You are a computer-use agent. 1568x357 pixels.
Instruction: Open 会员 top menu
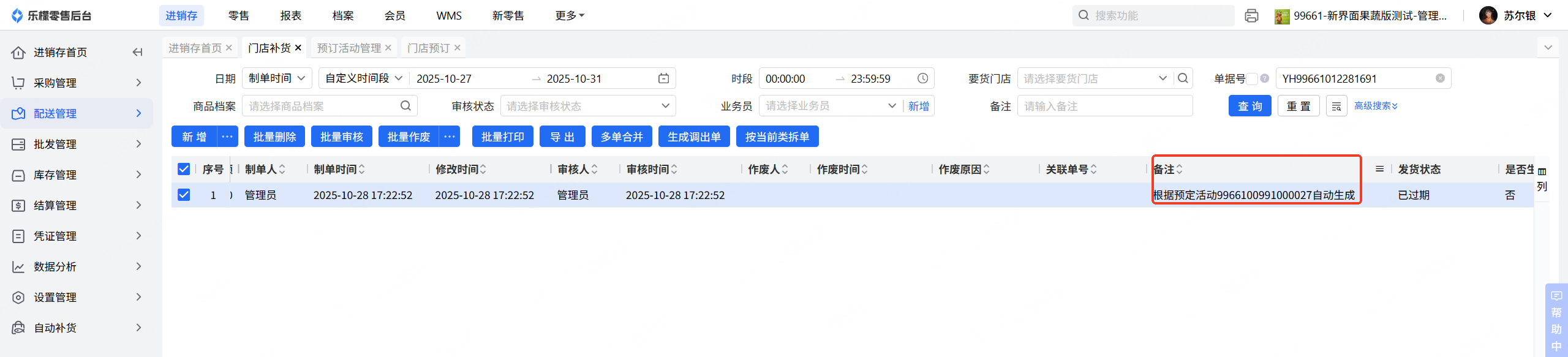(395, 15)
